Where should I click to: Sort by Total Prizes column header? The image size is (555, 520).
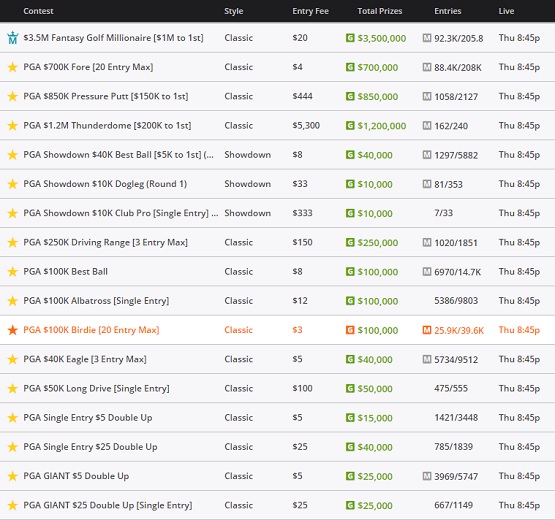379,11
